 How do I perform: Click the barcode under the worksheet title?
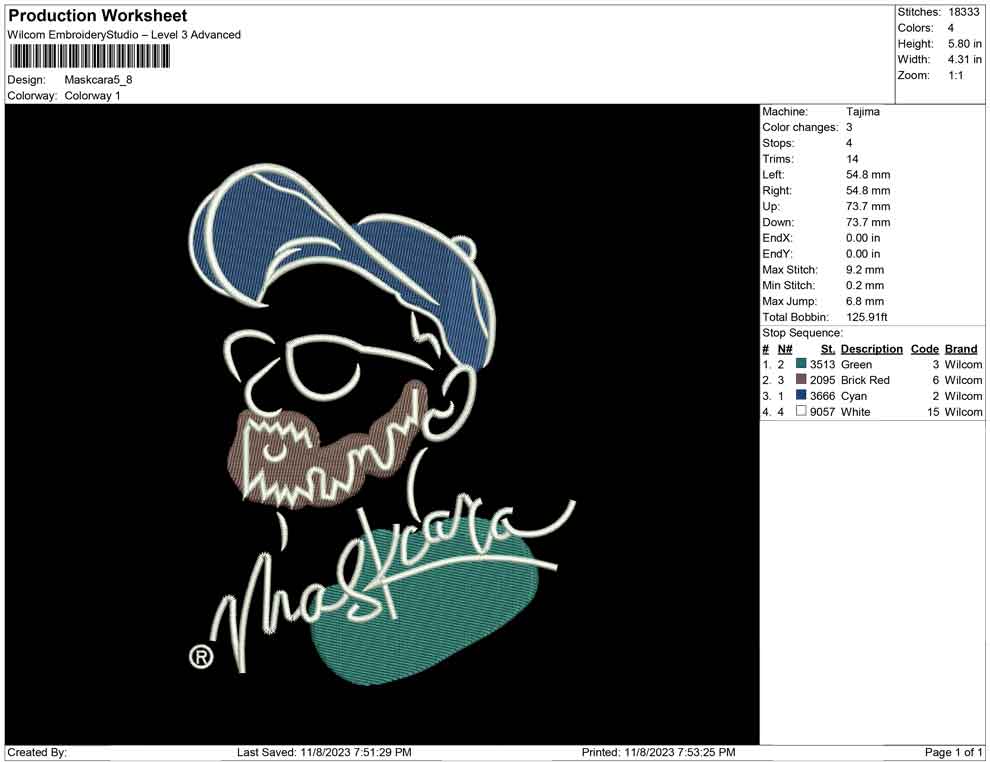point(89,57)
